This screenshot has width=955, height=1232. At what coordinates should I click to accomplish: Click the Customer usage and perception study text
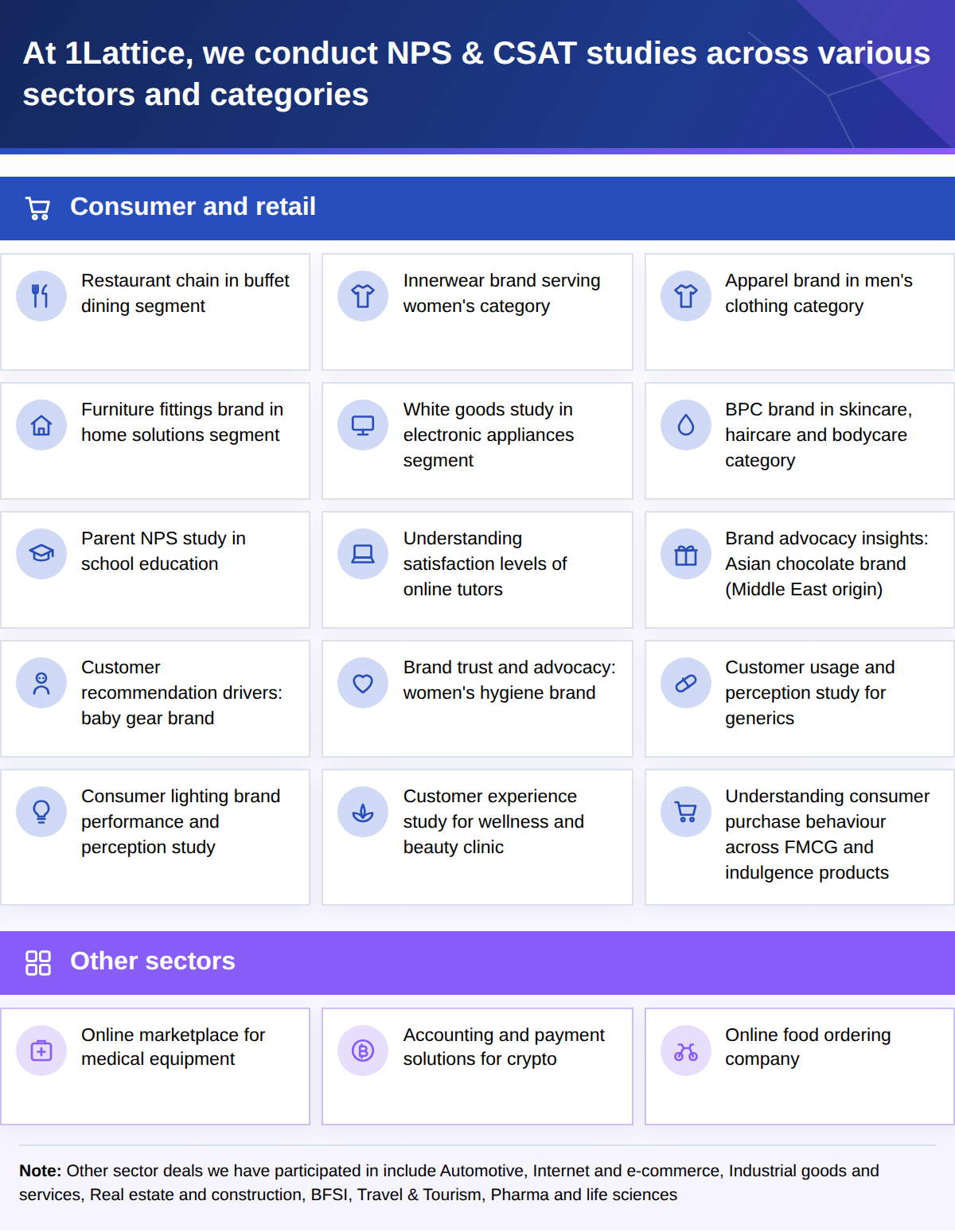click(x=809, y=692)
